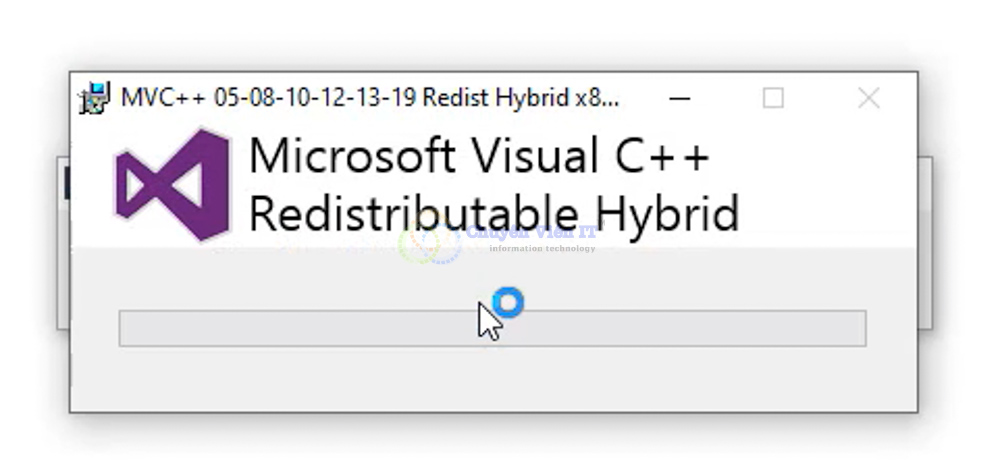Close the Redist Hybrid installer window

pos(868,98)
